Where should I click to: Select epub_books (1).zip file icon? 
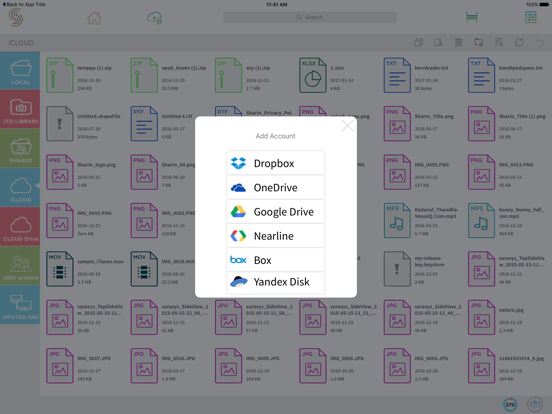click(144, 75)
